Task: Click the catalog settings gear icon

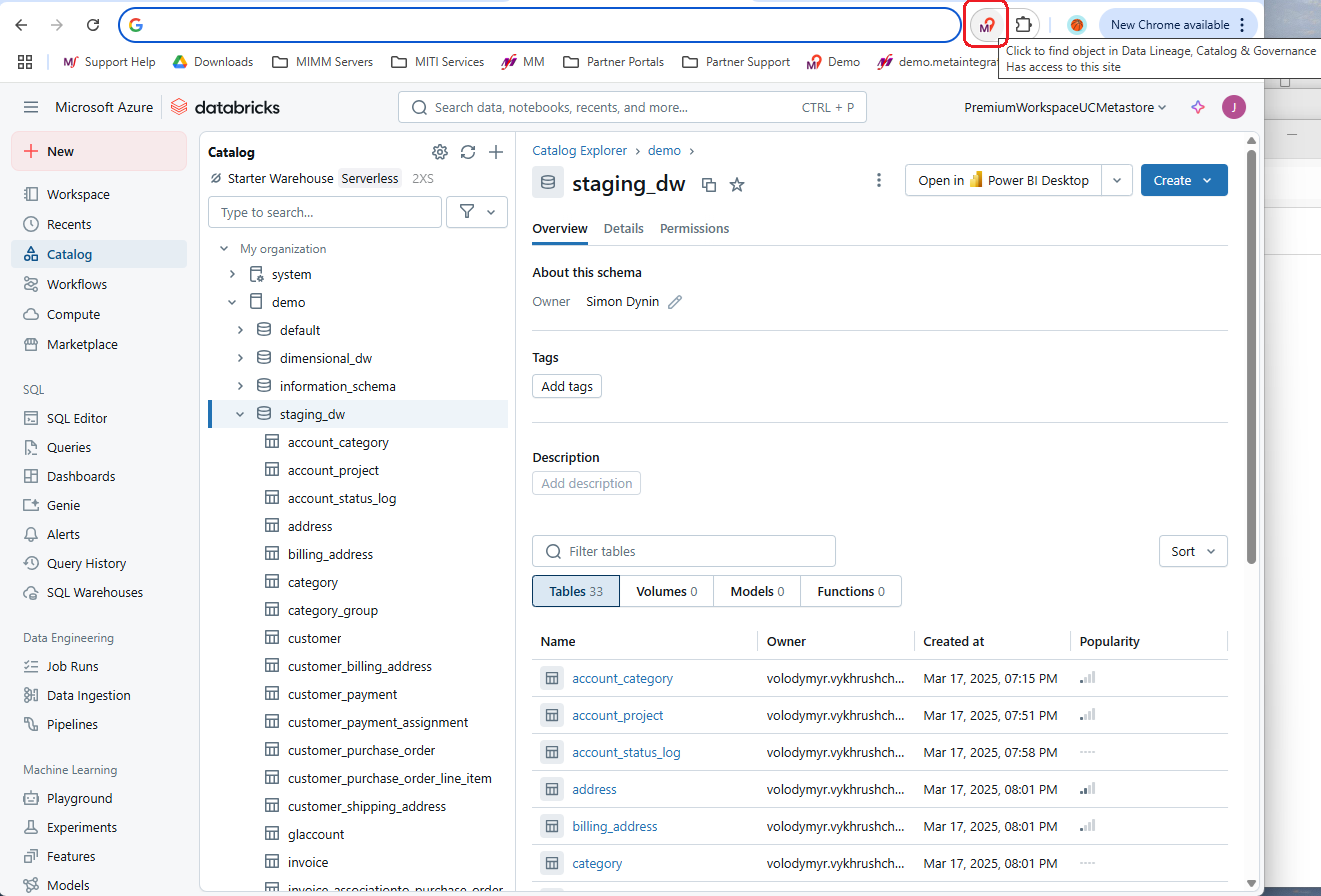Action: (x=440, y=152)
